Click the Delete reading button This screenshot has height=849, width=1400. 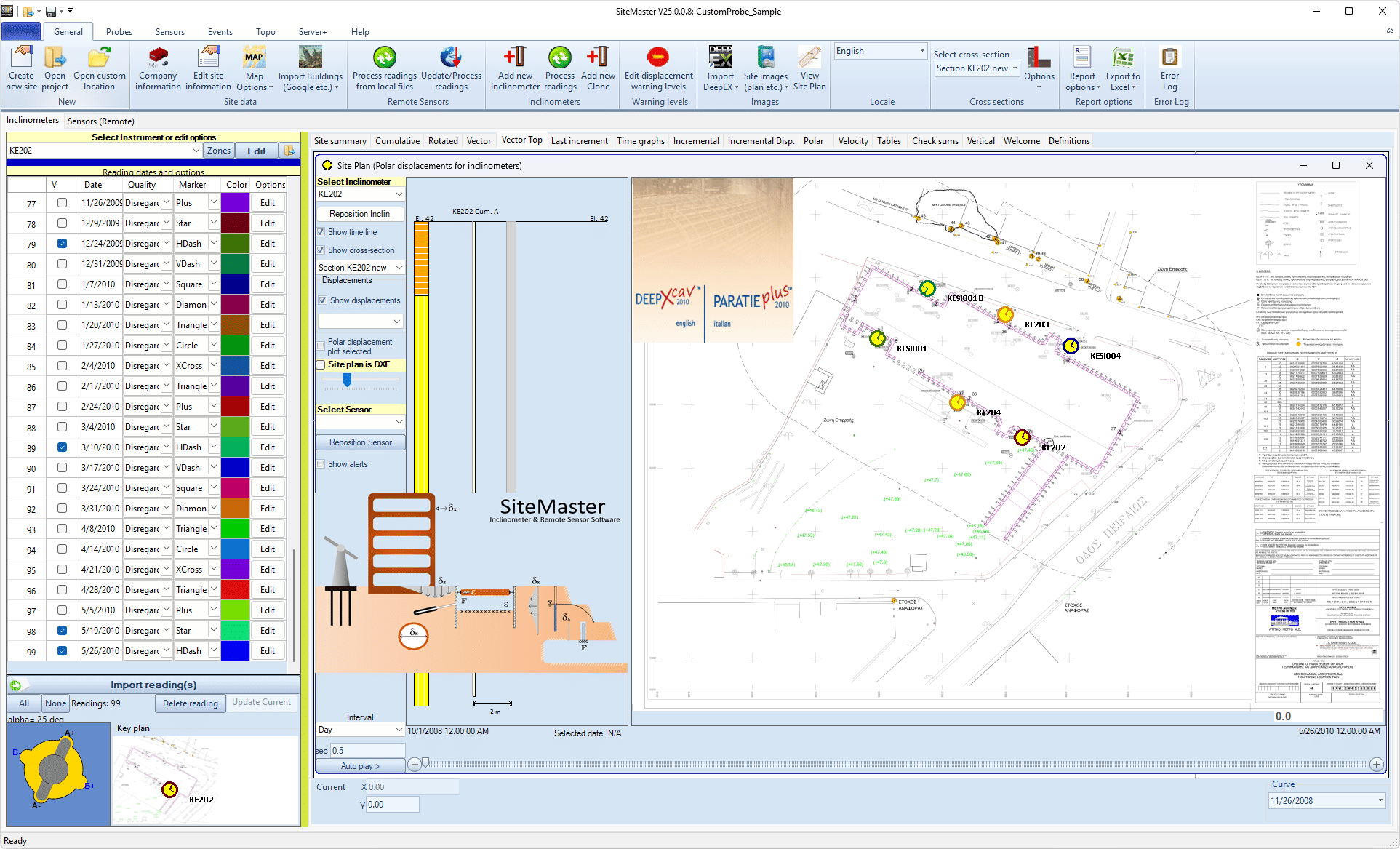tap(190, 703)
